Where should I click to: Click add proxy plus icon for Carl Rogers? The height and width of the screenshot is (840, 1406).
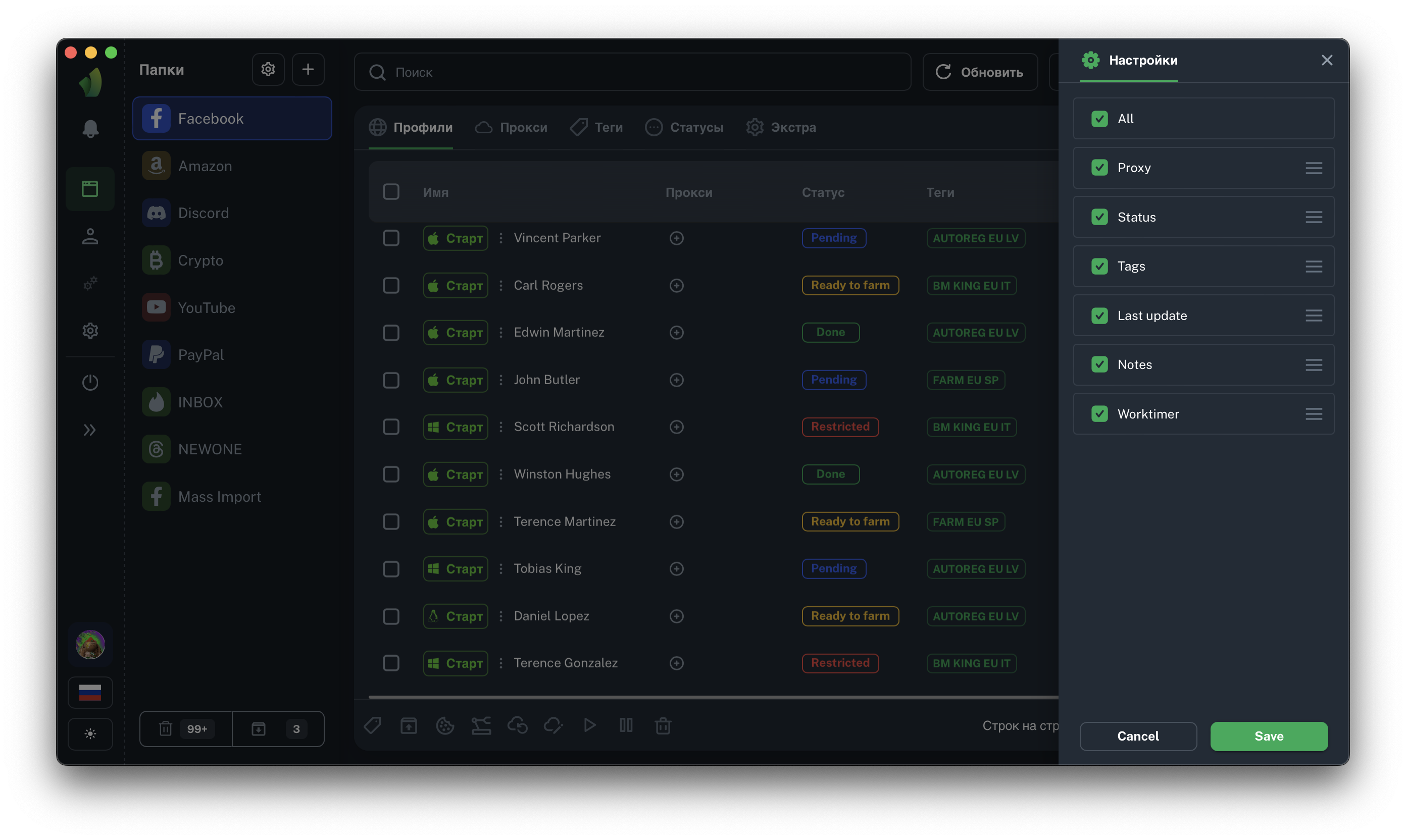[676, 285]
